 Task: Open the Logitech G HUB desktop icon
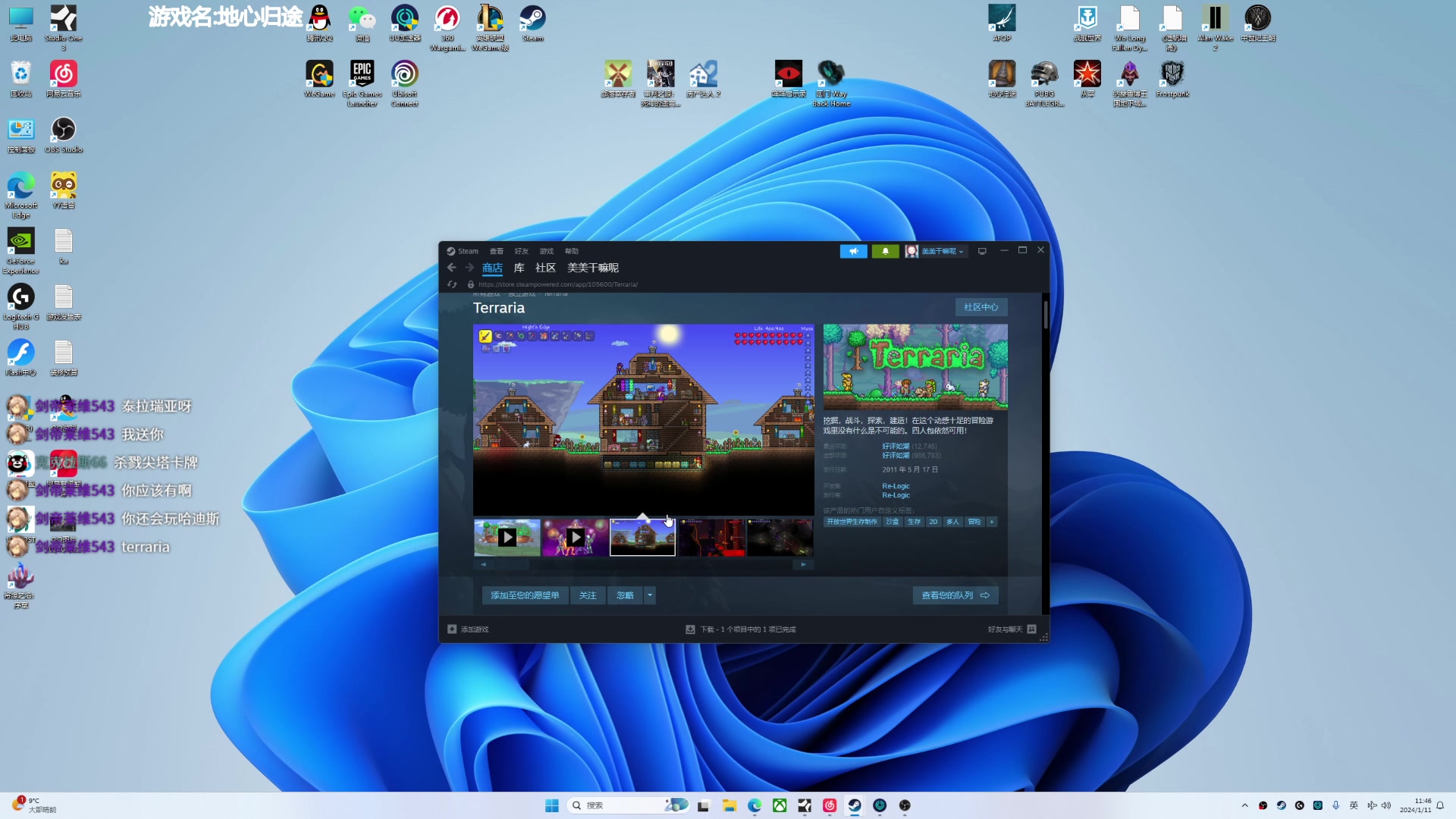point(21,306)
